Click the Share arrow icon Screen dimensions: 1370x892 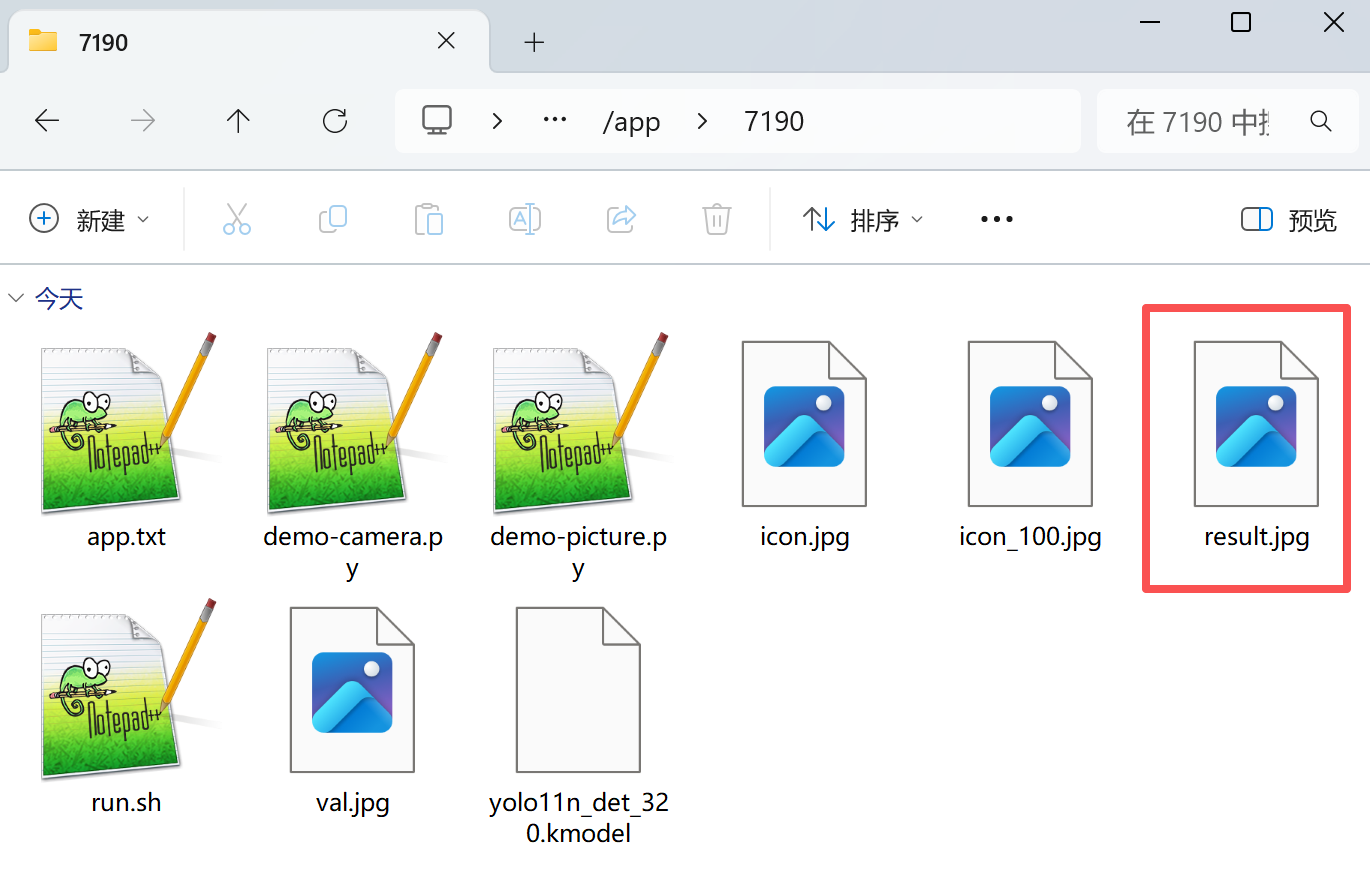(x=621, y=219)
